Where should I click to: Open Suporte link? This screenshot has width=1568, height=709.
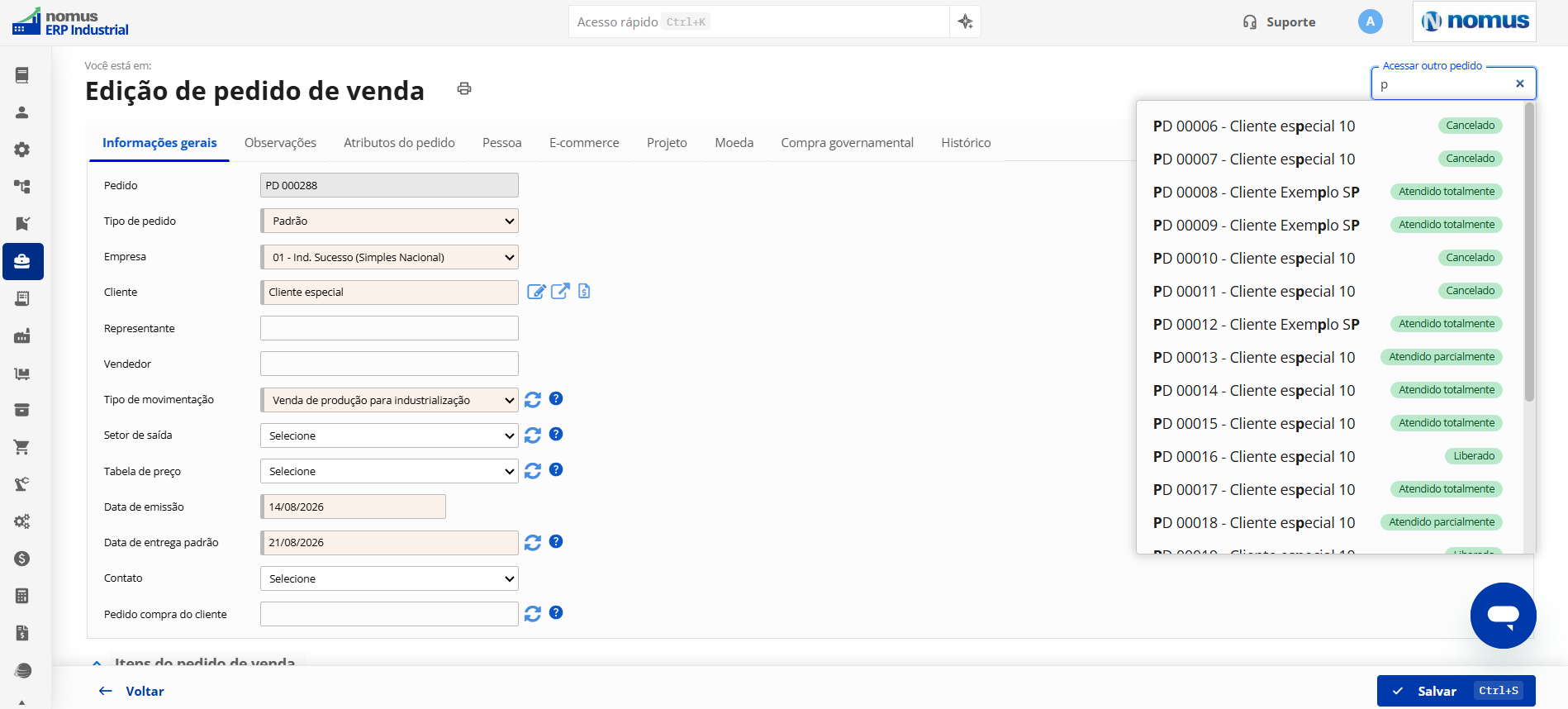(x=1279, y=21)
